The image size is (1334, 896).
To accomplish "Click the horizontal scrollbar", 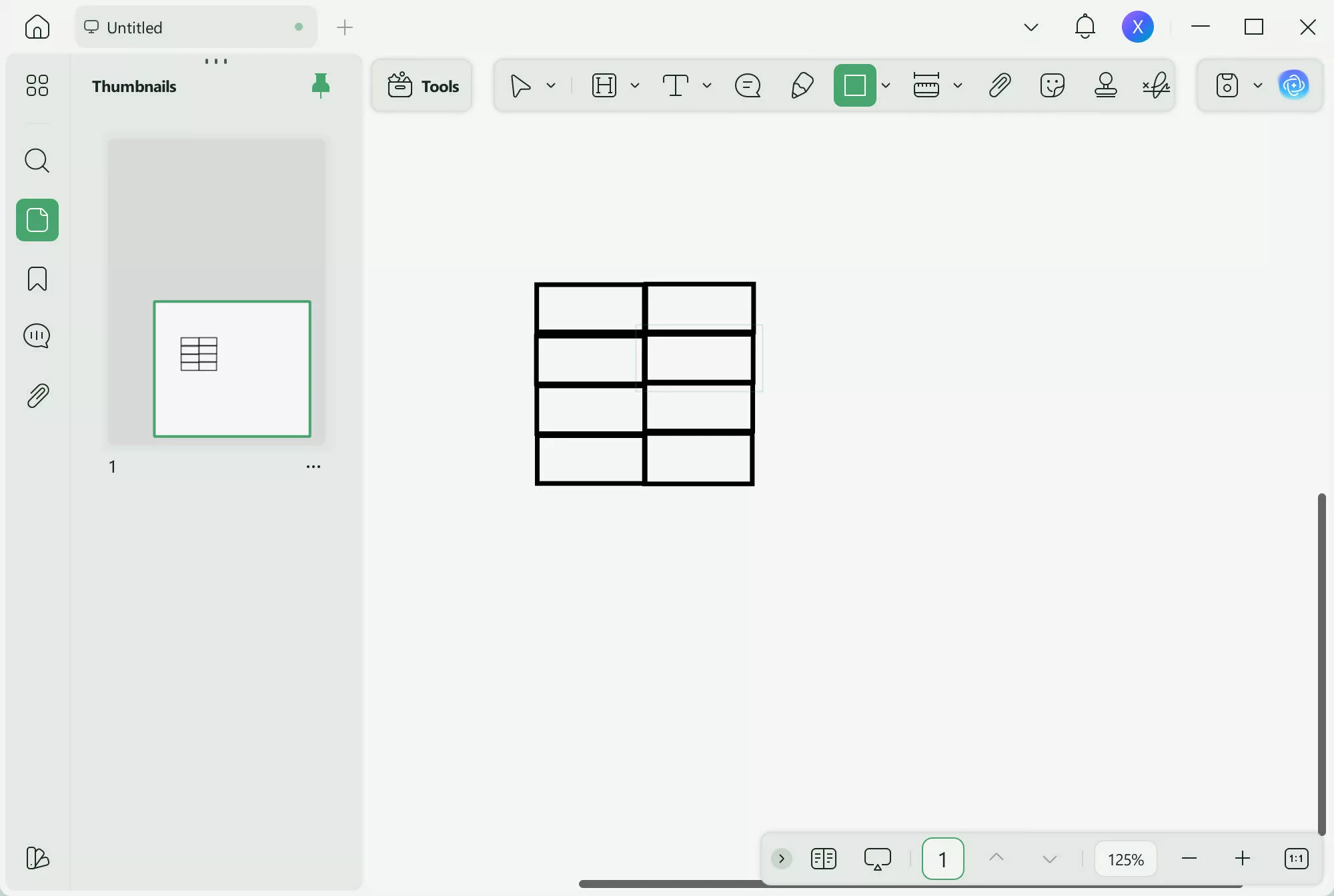I will 670,884.
